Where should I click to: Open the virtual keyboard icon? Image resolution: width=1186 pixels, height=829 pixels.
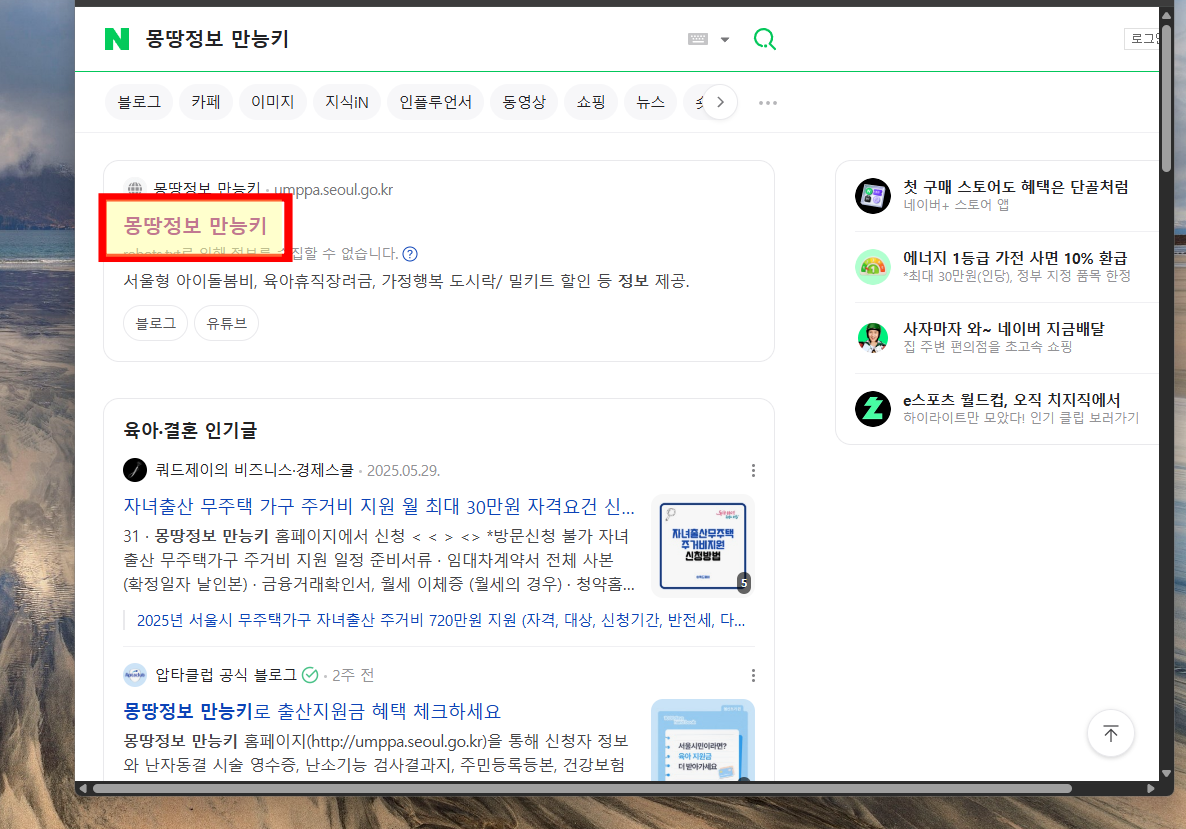pyautogui.click(x=697, y=39)
